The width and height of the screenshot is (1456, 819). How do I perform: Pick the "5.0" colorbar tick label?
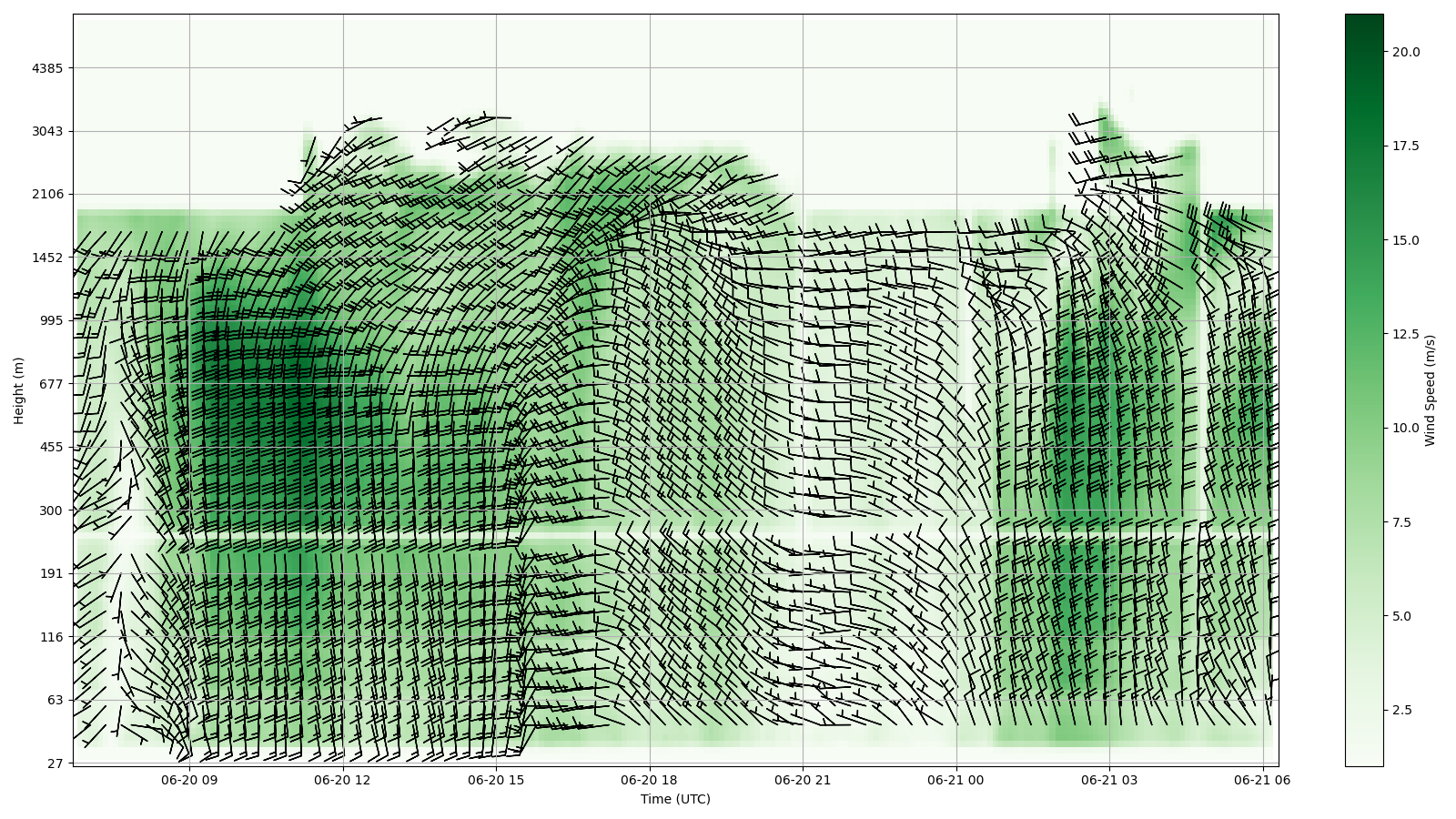(1402, 616)
